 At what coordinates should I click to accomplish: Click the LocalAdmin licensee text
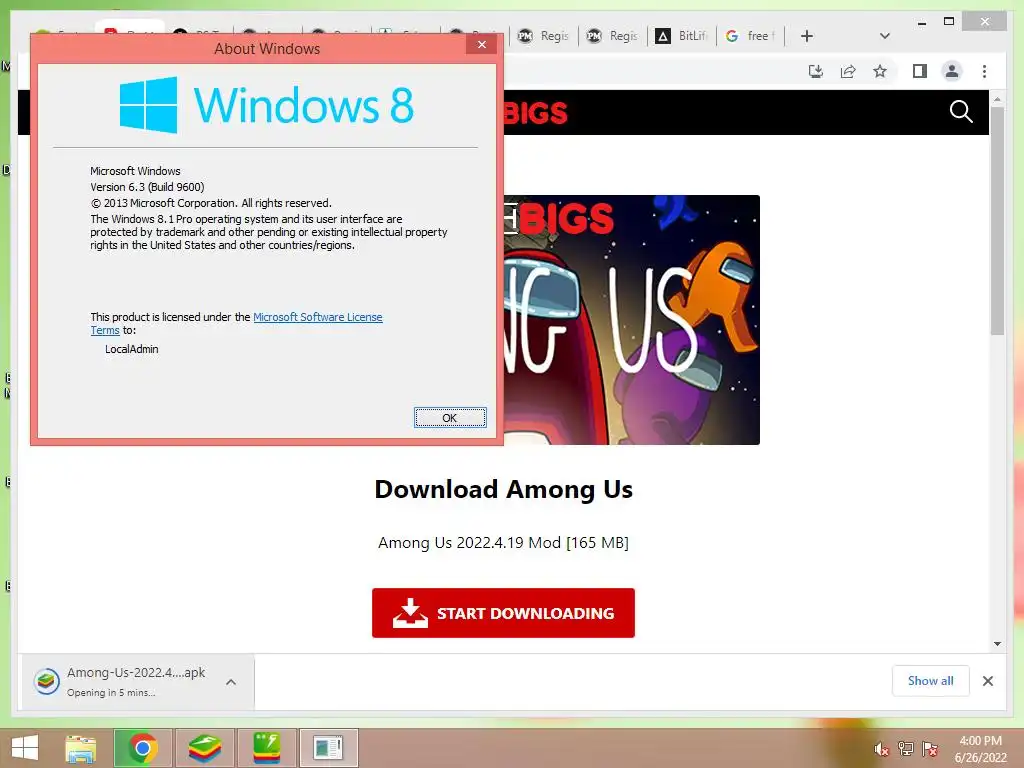(131, 349)
